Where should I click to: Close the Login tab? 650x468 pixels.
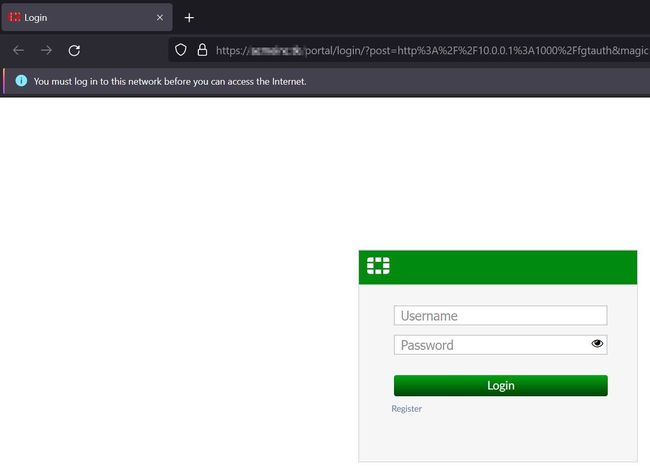(160, 17)
